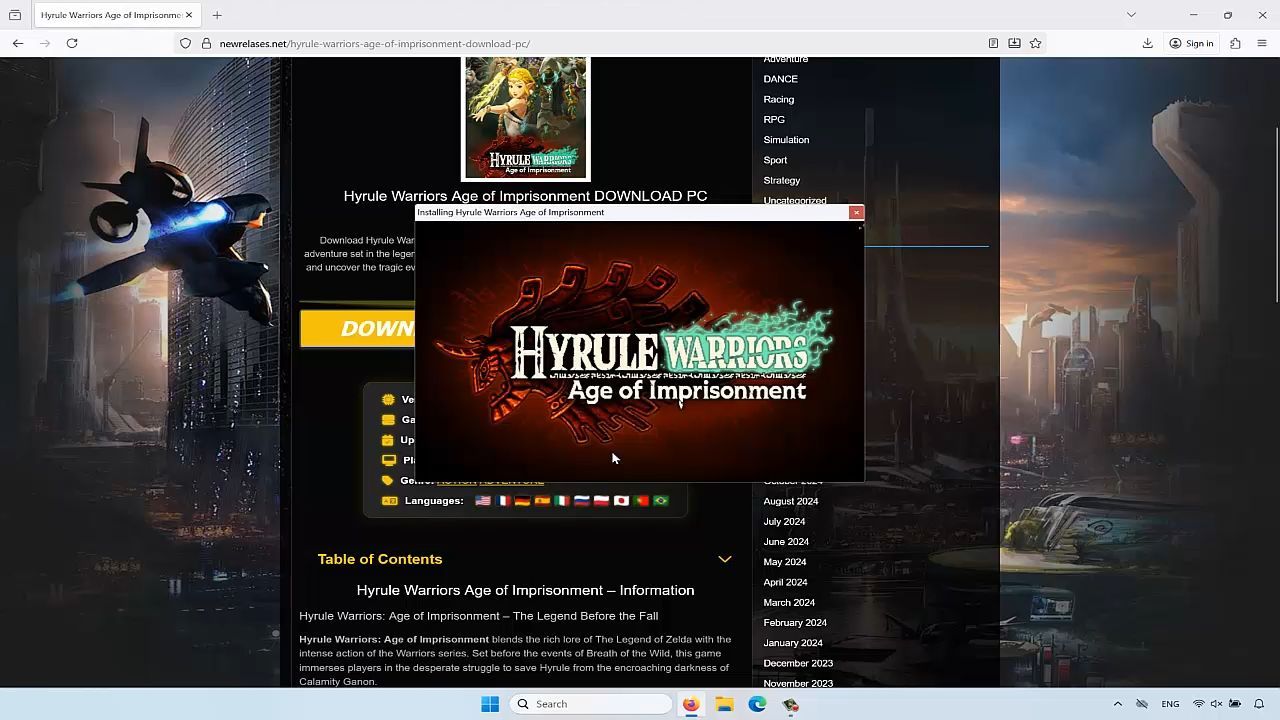Click the URL address bar field
Screen dimensions: 1280x720
600,43
